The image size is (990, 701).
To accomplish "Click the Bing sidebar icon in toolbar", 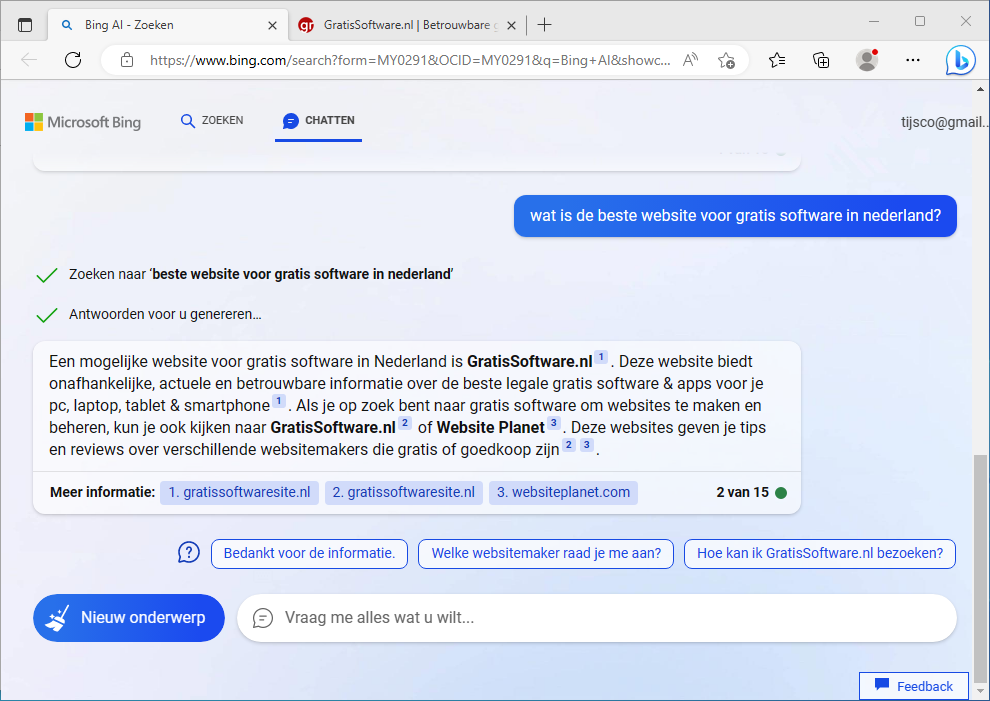I will 960,60.
